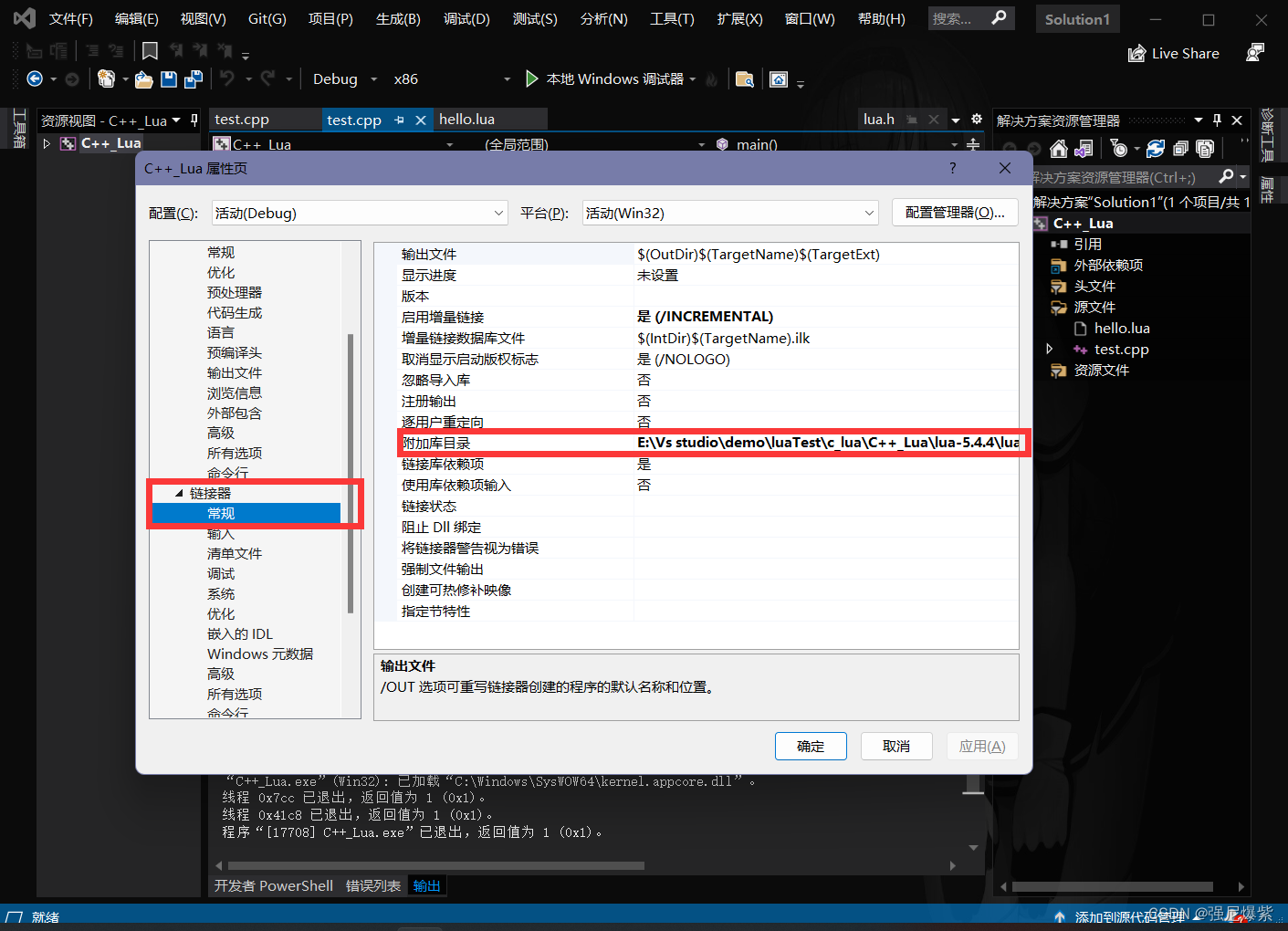The height and width of the screenshot is (931, 1288).
Task: Click the save all icon
Action: pos(194,79)
